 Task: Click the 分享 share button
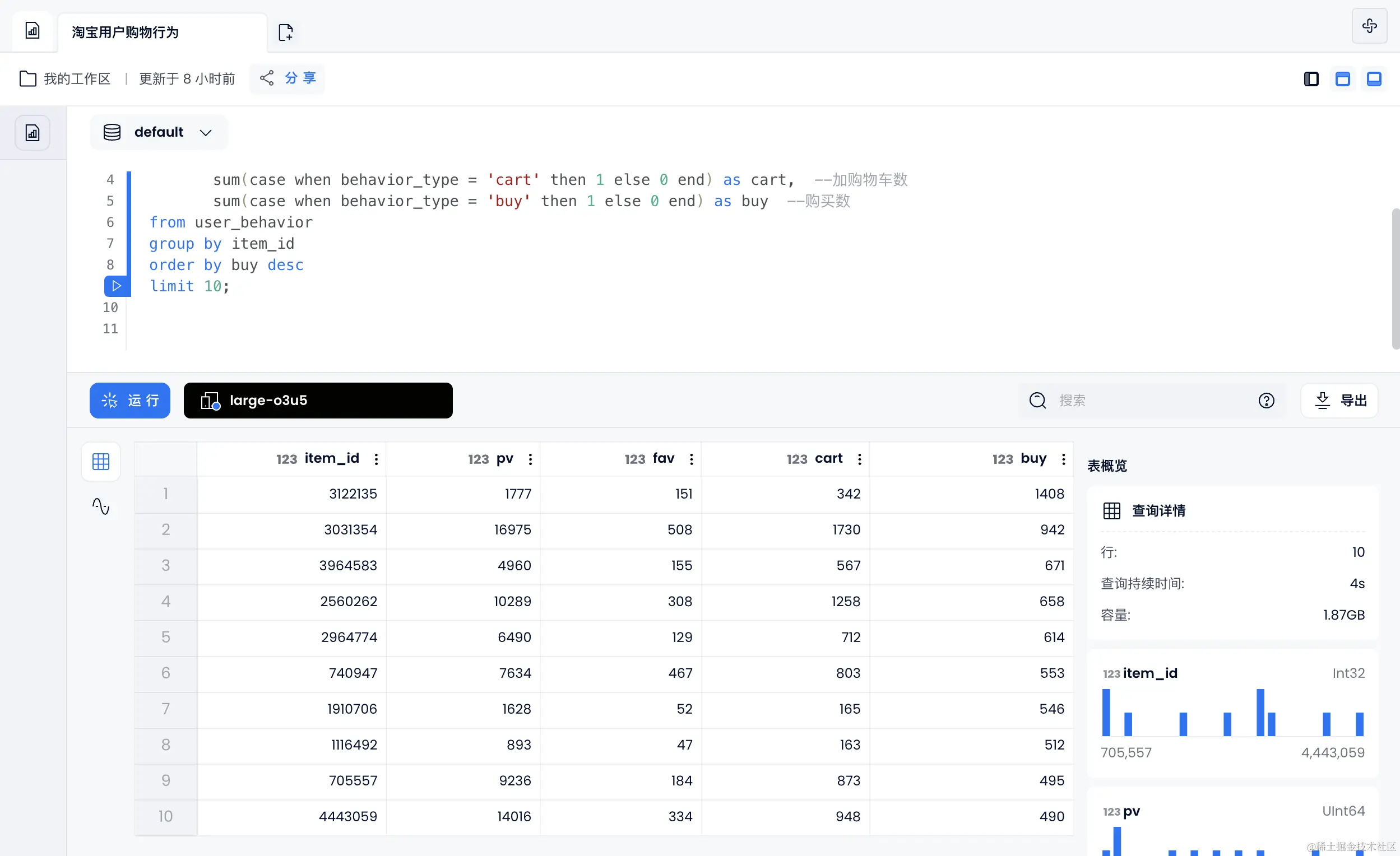click(x=288, y=78)
